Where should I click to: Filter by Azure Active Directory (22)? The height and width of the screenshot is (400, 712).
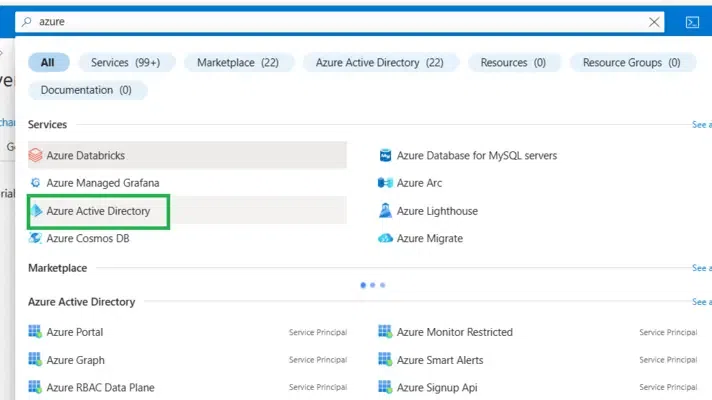[x=380, y=63]
